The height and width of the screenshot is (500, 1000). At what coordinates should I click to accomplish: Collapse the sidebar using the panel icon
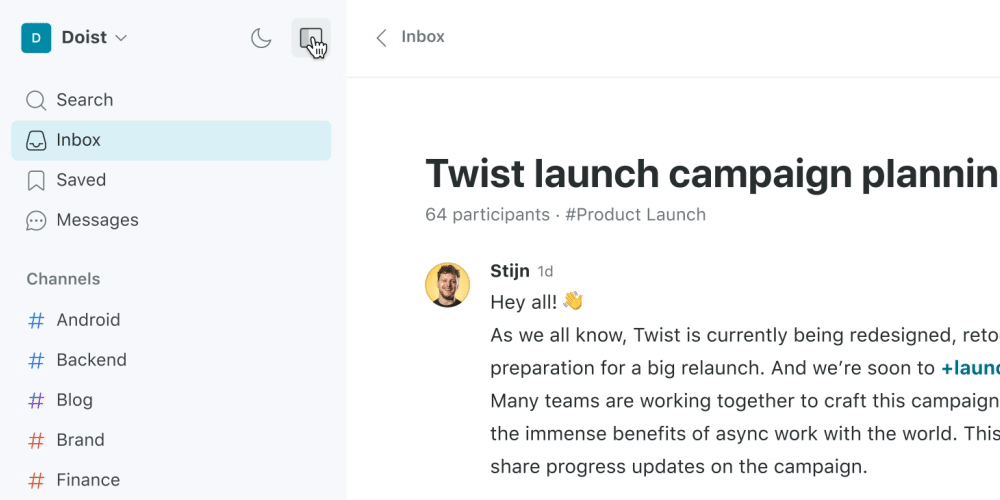pyautogui.click(x=311, y=38)
